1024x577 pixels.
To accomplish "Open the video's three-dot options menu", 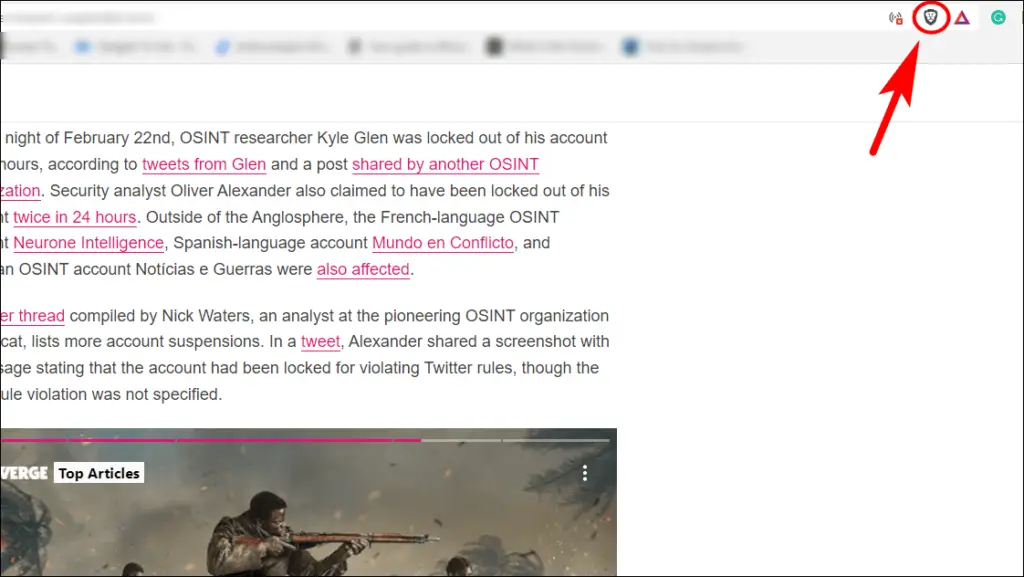I will tap(584, 473).
